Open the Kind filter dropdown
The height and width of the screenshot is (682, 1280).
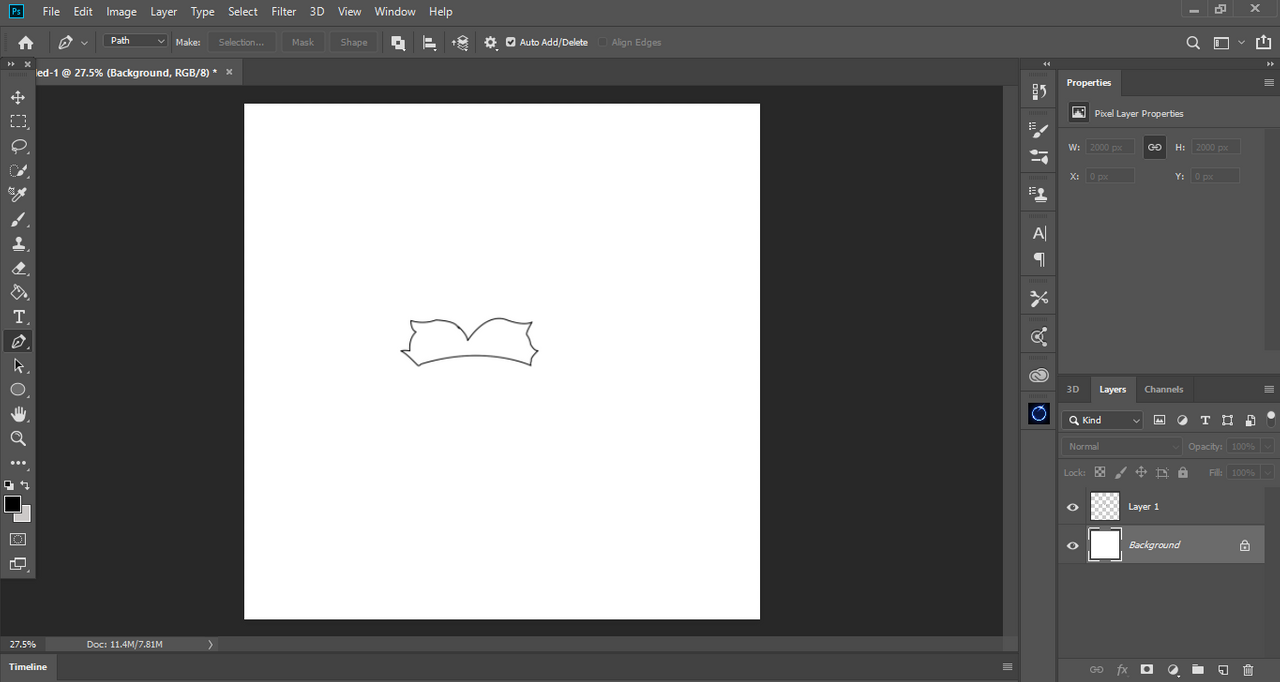1103,420
